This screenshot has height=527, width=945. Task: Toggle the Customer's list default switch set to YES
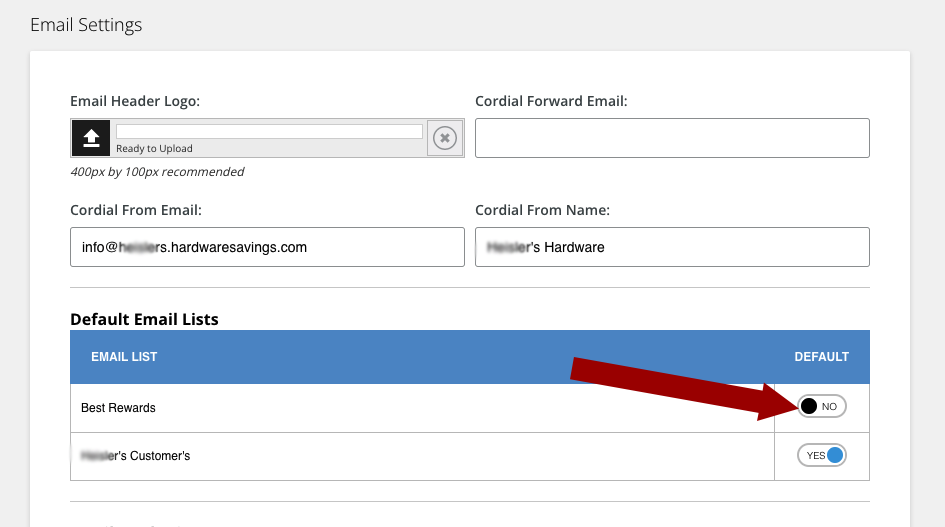(821, 455)
